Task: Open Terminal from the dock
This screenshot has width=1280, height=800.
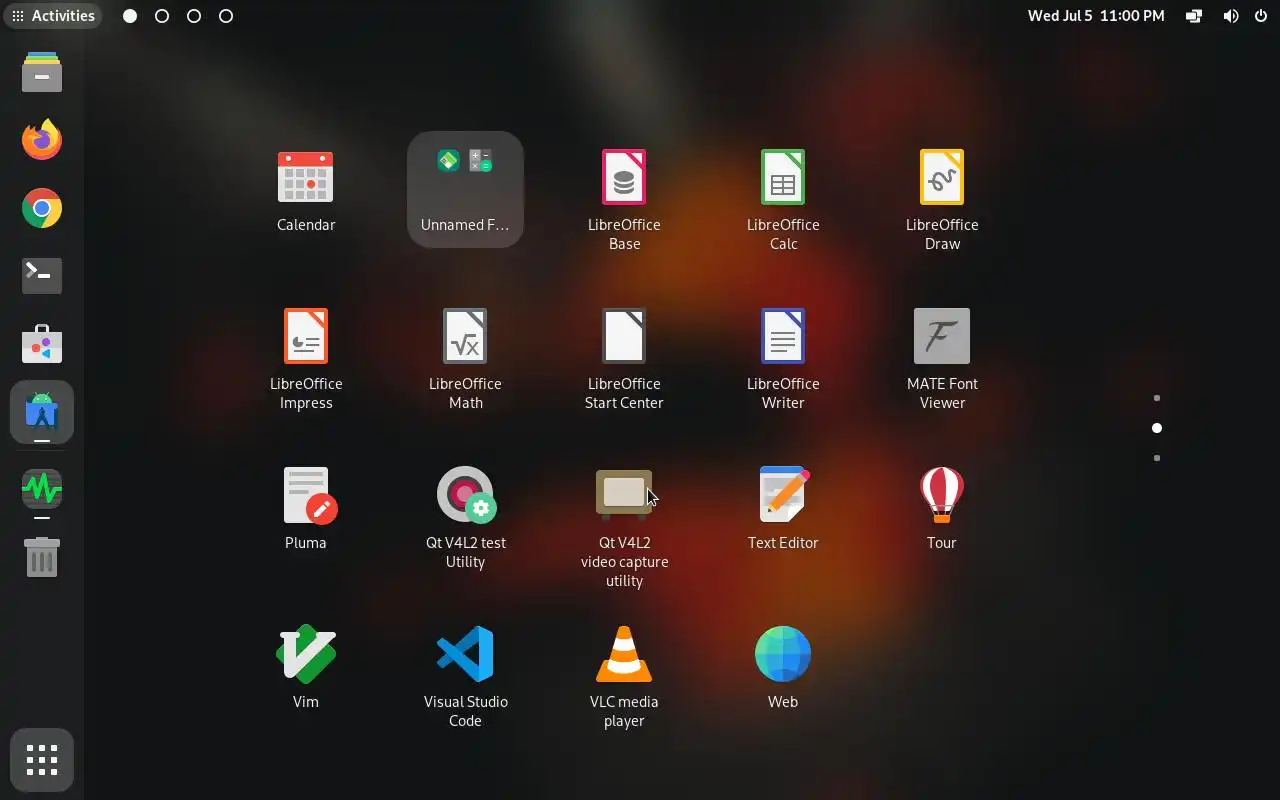Action: click(42, 275)
